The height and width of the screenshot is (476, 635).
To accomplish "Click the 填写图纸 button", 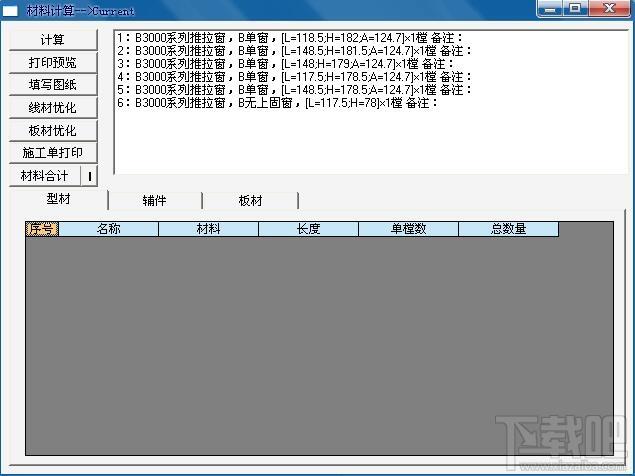I will coord(53,85).
